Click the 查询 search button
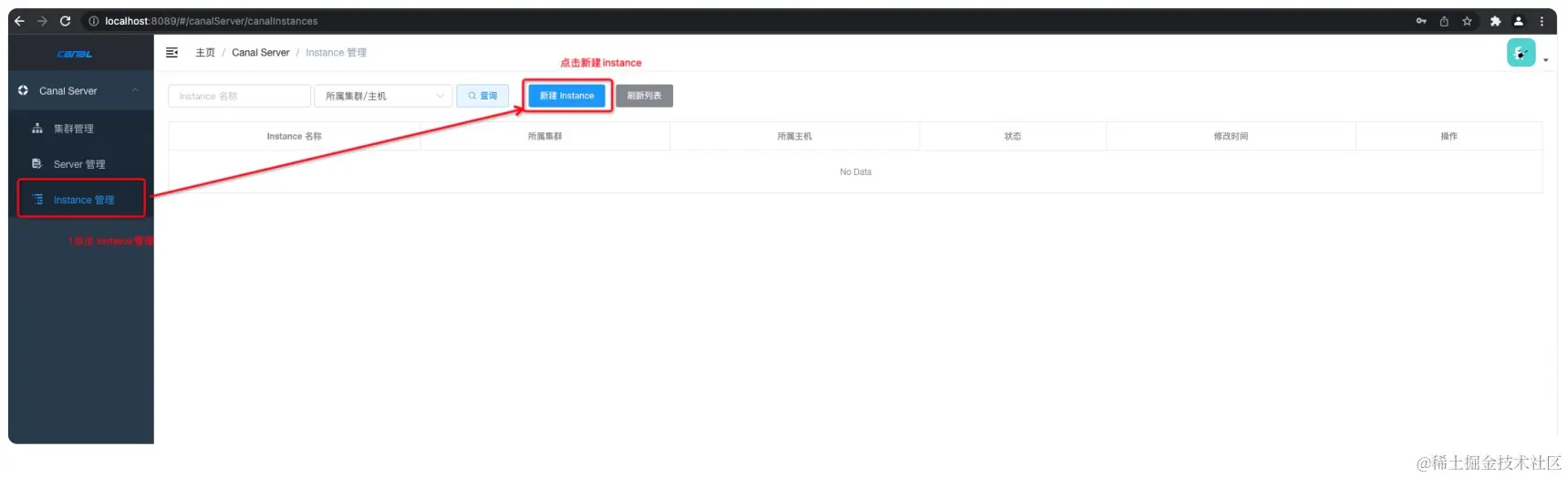The height and width of the screenshot is (478, 1568). 483,96
